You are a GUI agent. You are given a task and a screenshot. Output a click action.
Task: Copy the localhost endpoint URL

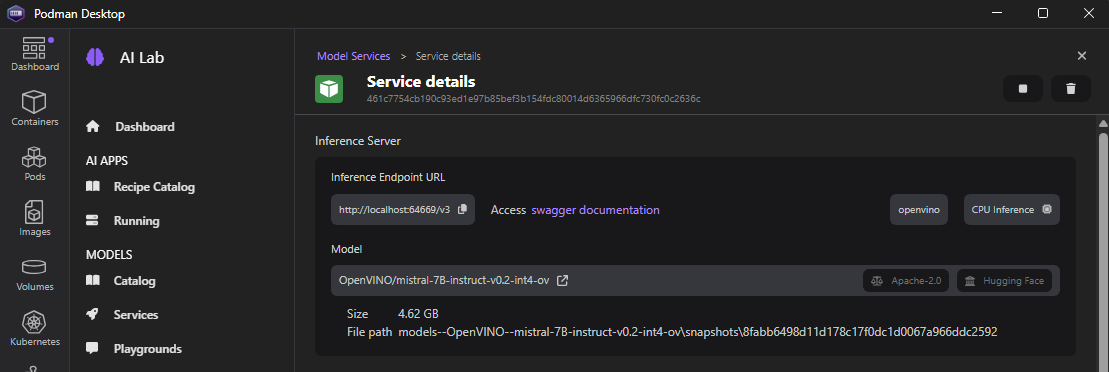coord(463,209)
